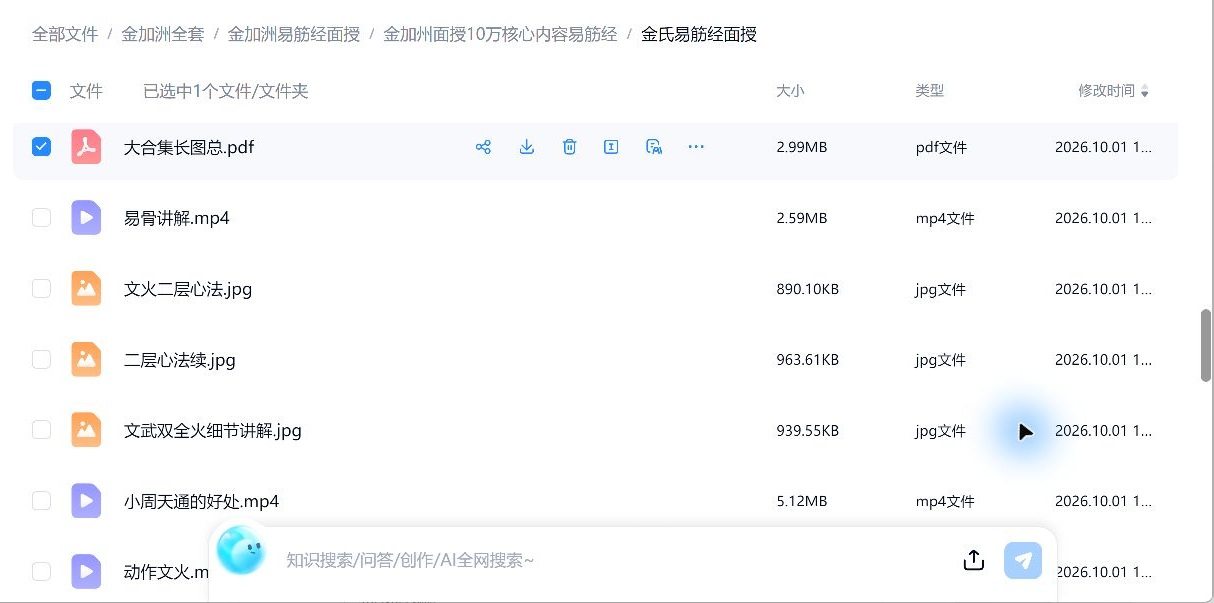Tick the checkbox for 二层心法续.jpg
Image resolution: width=1214 pixels, height=603 pixels.
(x=41, y=359)
